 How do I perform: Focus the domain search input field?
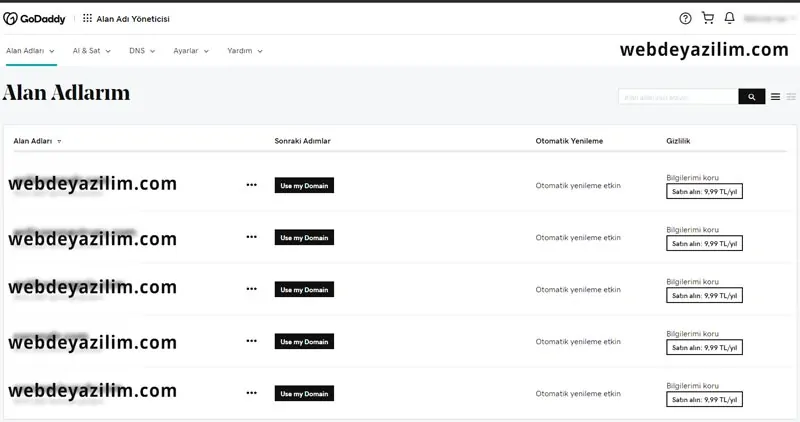[x=678, y=96]
